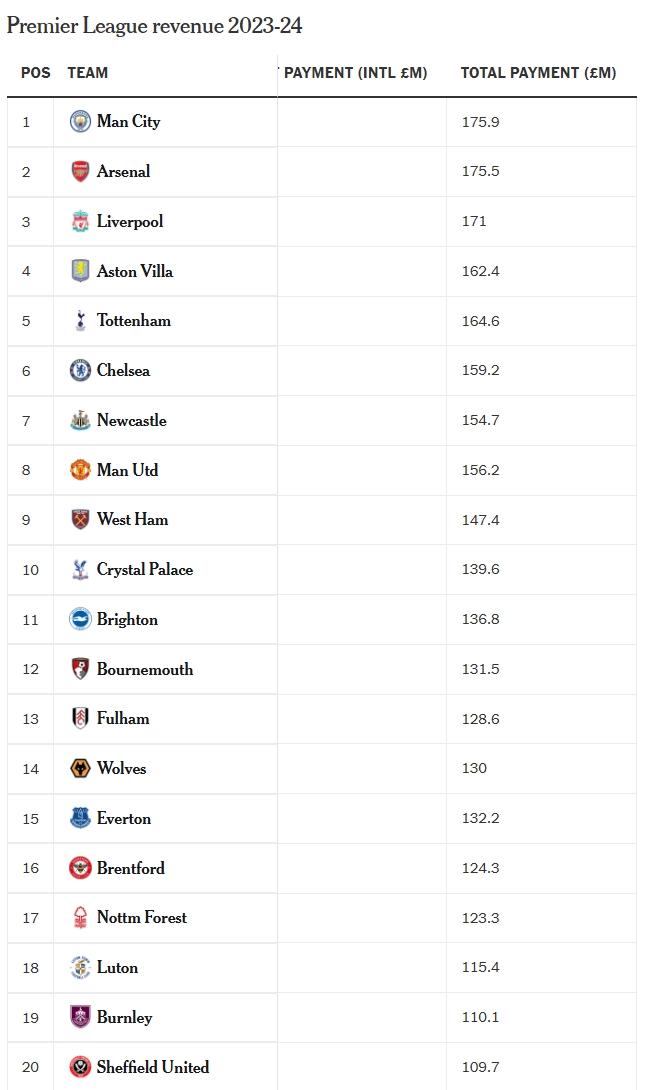Click the Arsenal club crest
Screen dimensions: 655x1090
[x=80, y=172]
